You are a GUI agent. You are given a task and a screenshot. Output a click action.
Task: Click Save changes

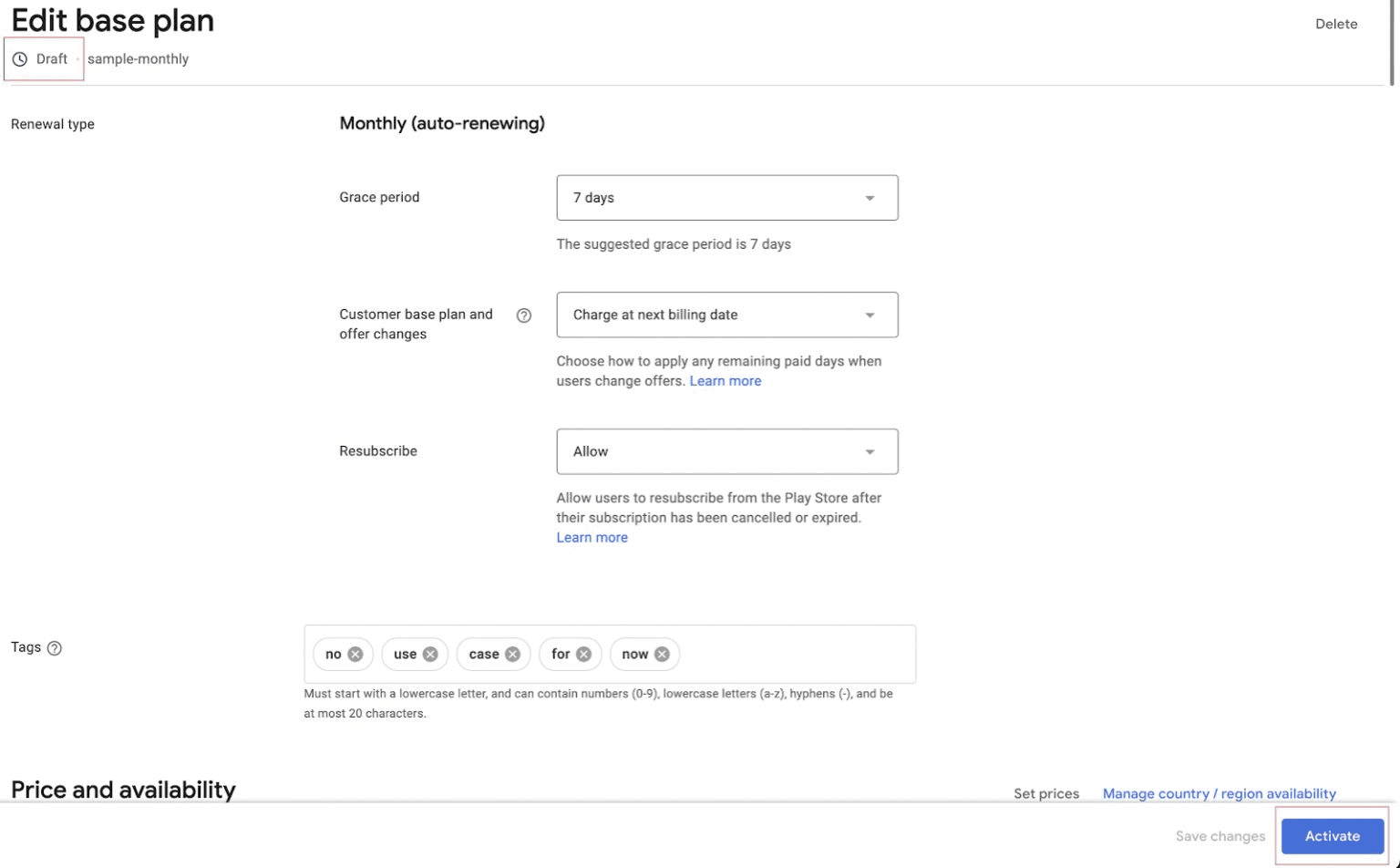pos(1220,835)
